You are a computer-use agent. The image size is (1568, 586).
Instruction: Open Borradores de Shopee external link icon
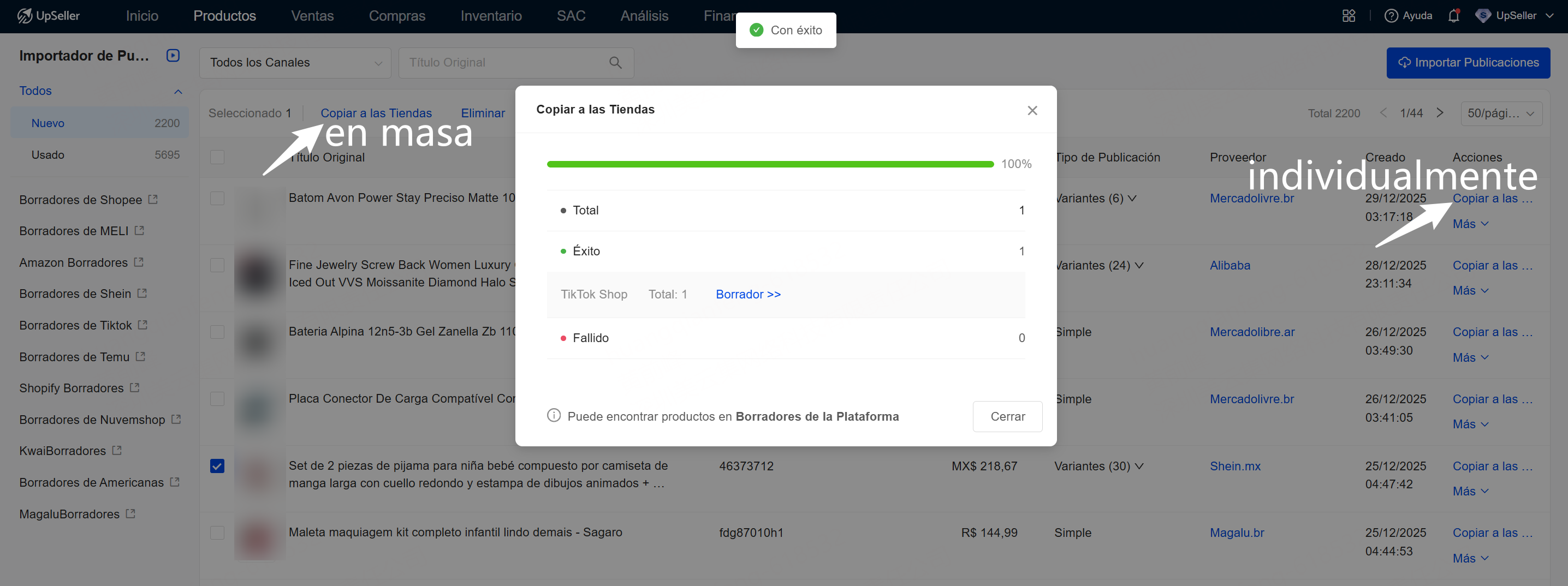coord(153,200)
